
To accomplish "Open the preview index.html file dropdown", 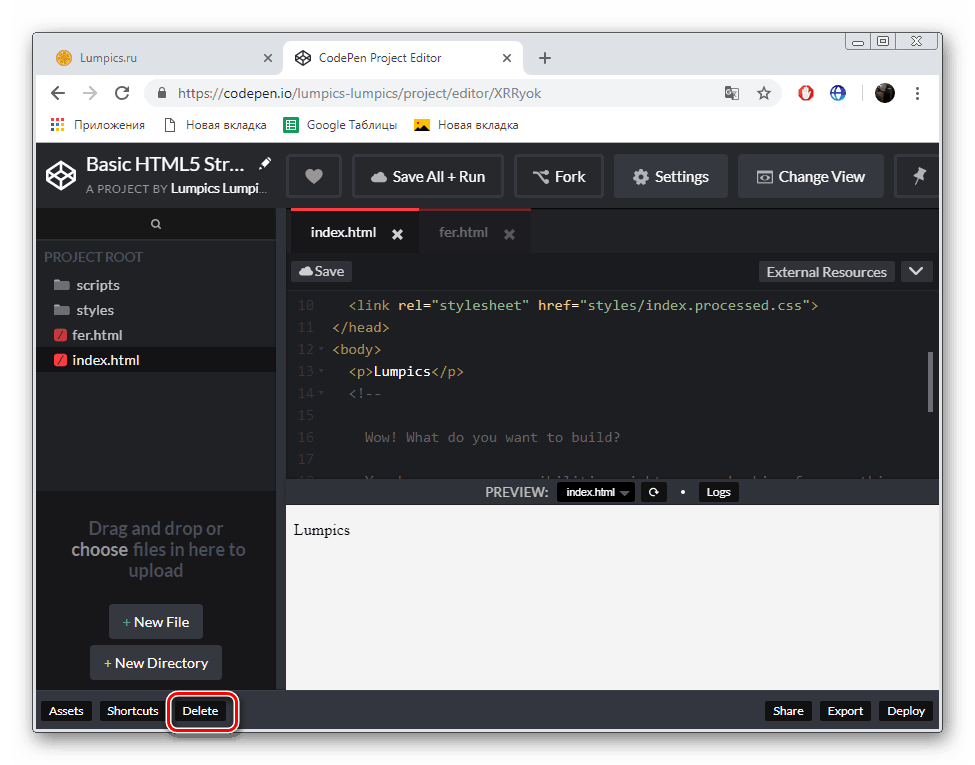I will tap(595, 491).
